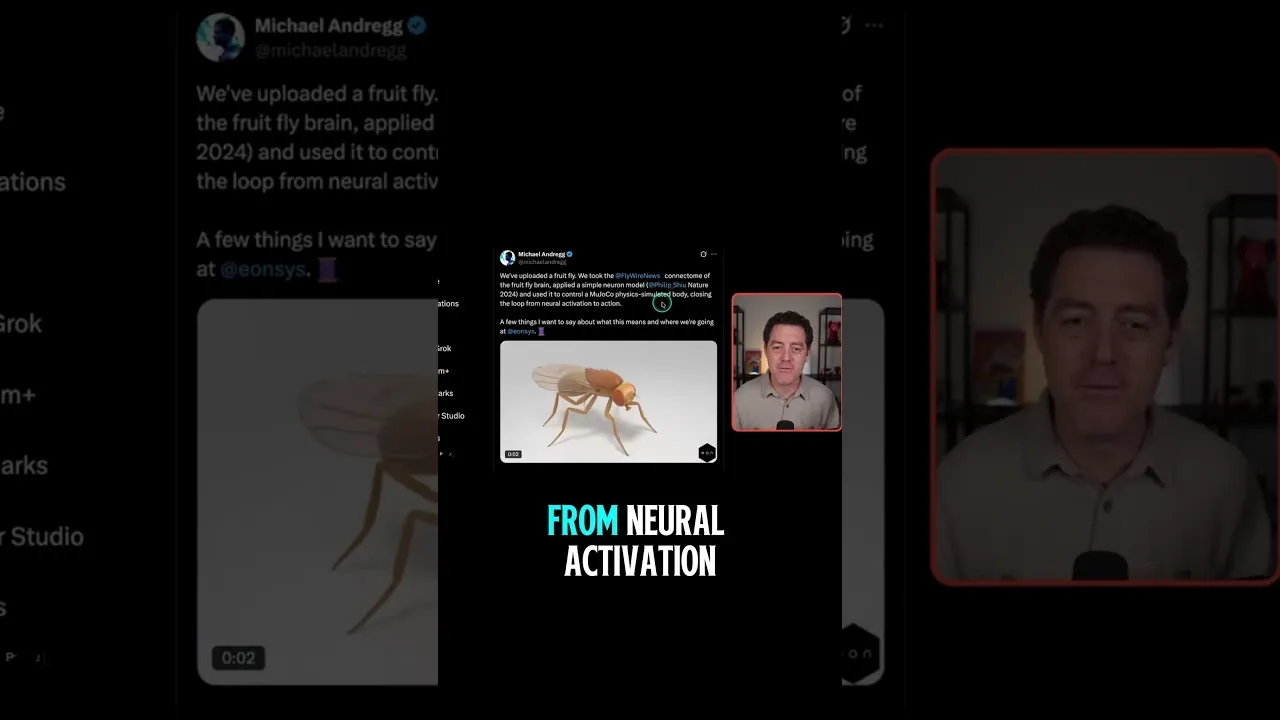Click the verified badge in the small centered tweet
The image size is (1280, 720).
click(x=570, y=255)
